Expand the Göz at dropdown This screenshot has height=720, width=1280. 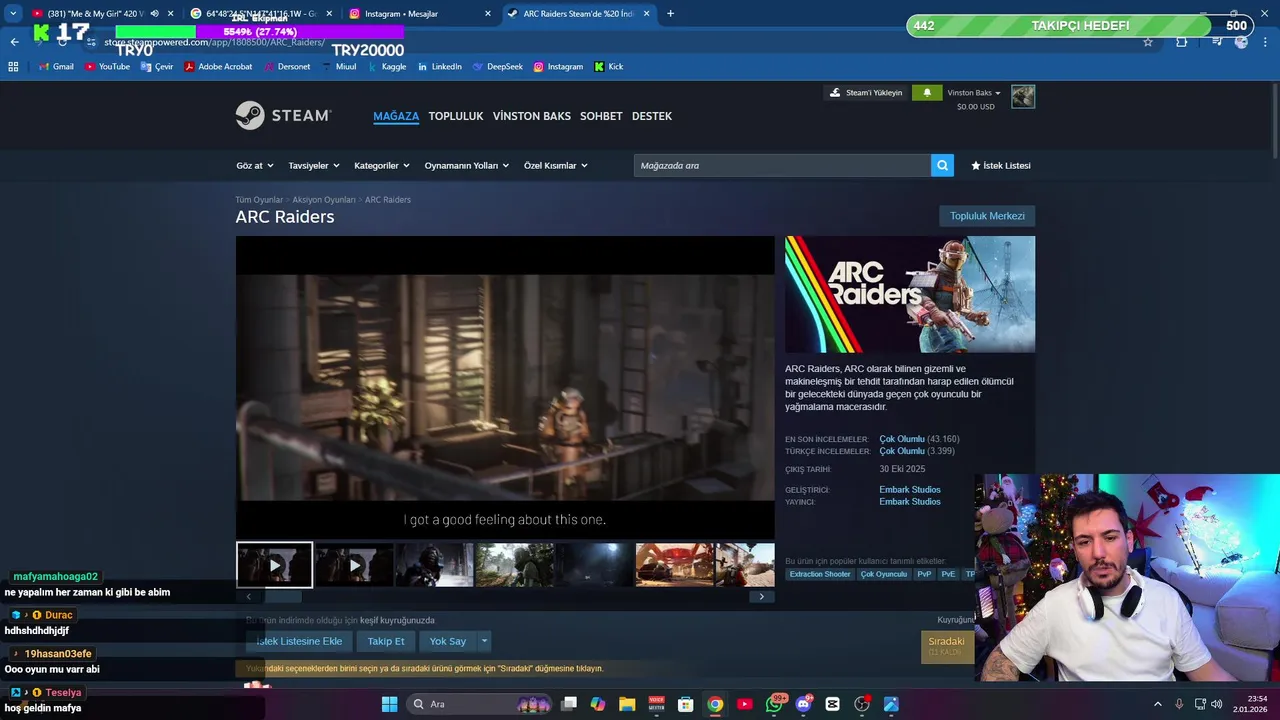pos(254,166)
